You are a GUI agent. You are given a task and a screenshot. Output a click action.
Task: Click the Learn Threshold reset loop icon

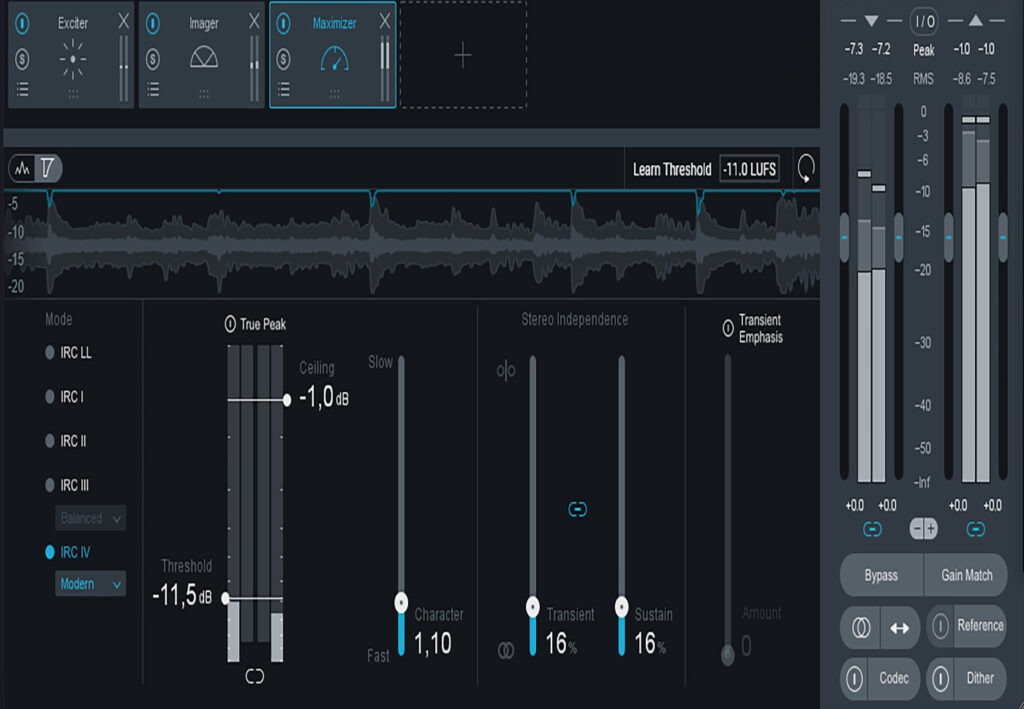808,168
